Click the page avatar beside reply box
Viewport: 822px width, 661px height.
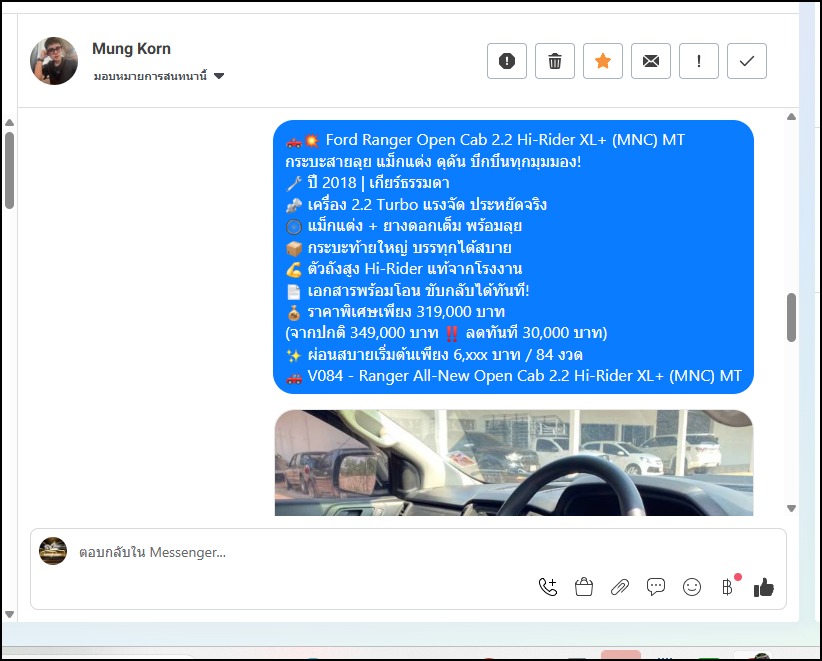pyautogui.click(x=53, y=551)
